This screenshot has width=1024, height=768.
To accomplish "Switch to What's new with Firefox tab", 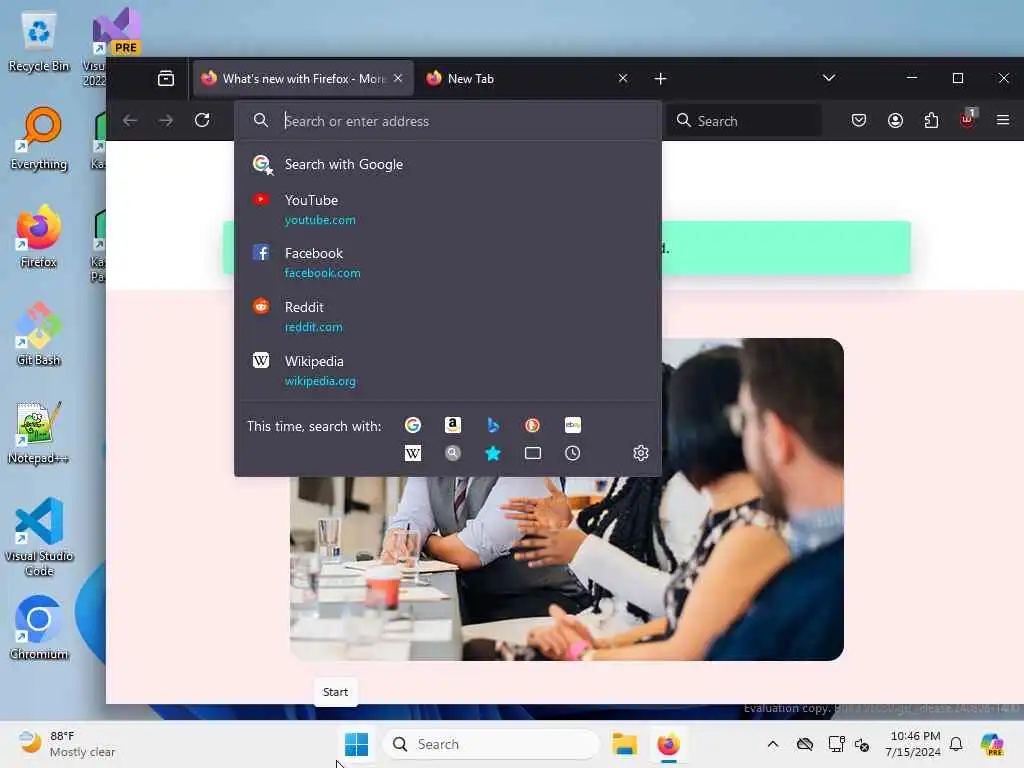I will [303, 78].
